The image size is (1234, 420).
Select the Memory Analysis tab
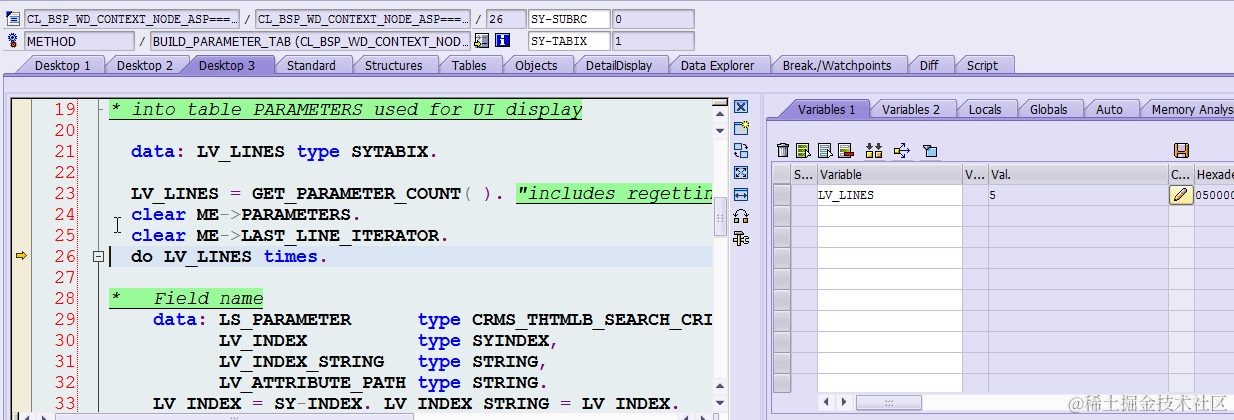1190,109
